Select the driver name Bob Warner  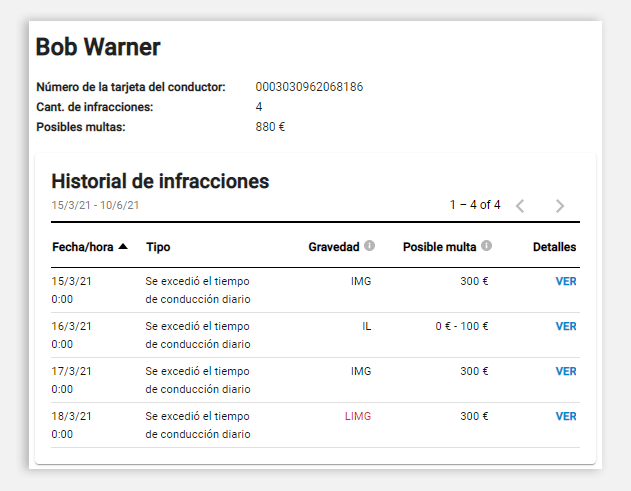tap(98, 47)
